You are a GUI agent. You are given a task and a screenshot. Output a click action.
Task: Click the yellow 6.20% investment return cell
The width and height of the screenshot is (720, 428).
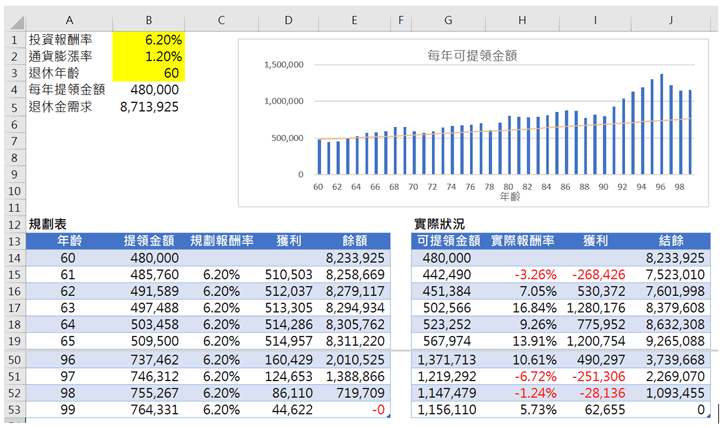(149, 39)
